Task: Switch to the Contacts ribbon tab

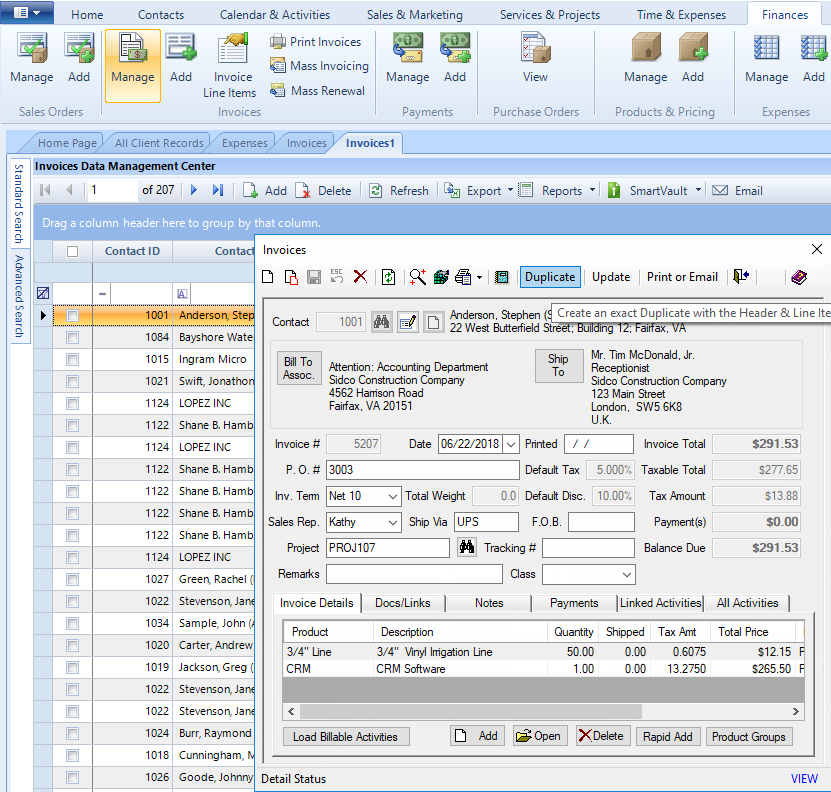Action: [x=161, y=15]
